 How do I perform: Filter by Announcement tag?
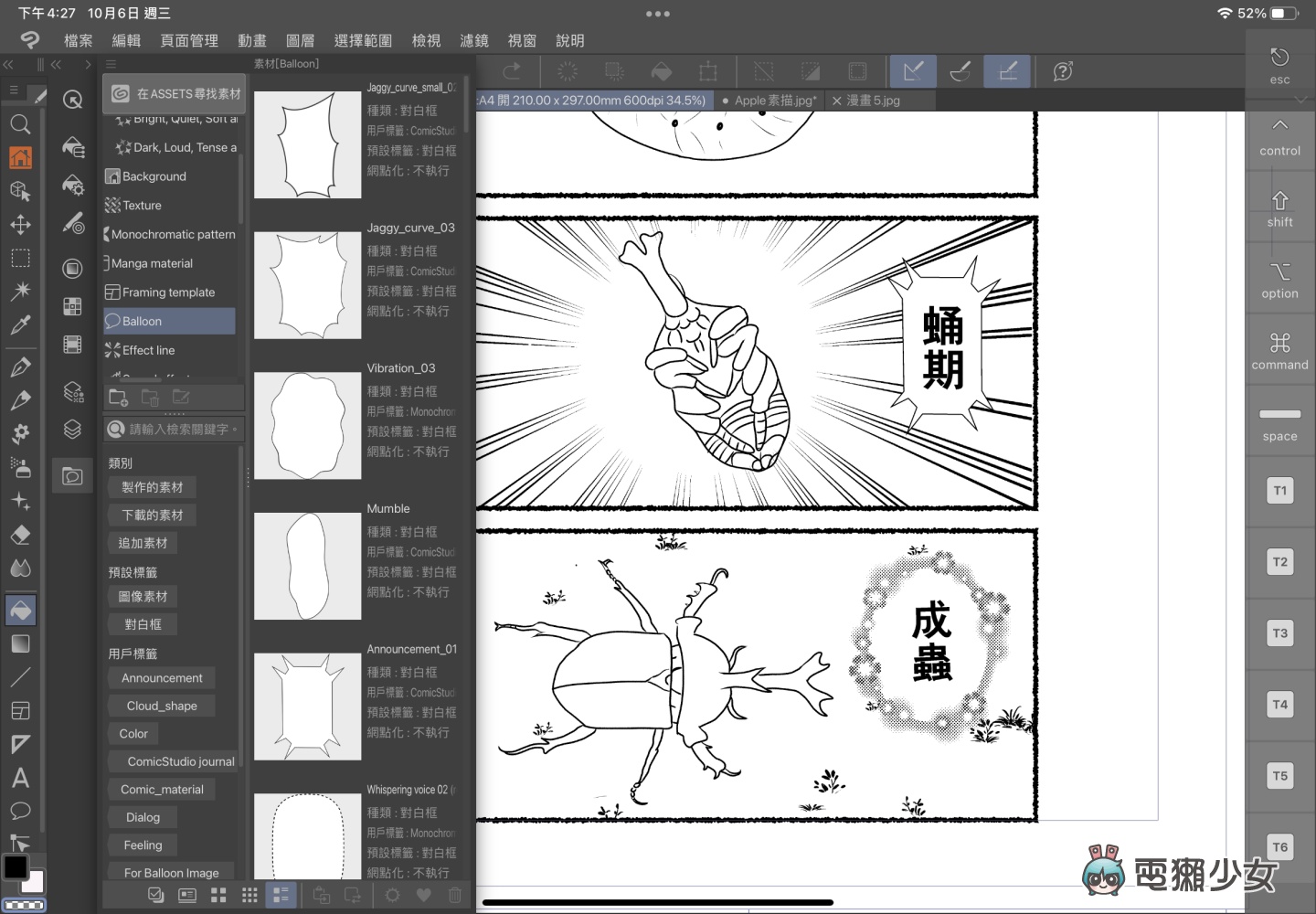pyautogui.click(x=162, y=678)
